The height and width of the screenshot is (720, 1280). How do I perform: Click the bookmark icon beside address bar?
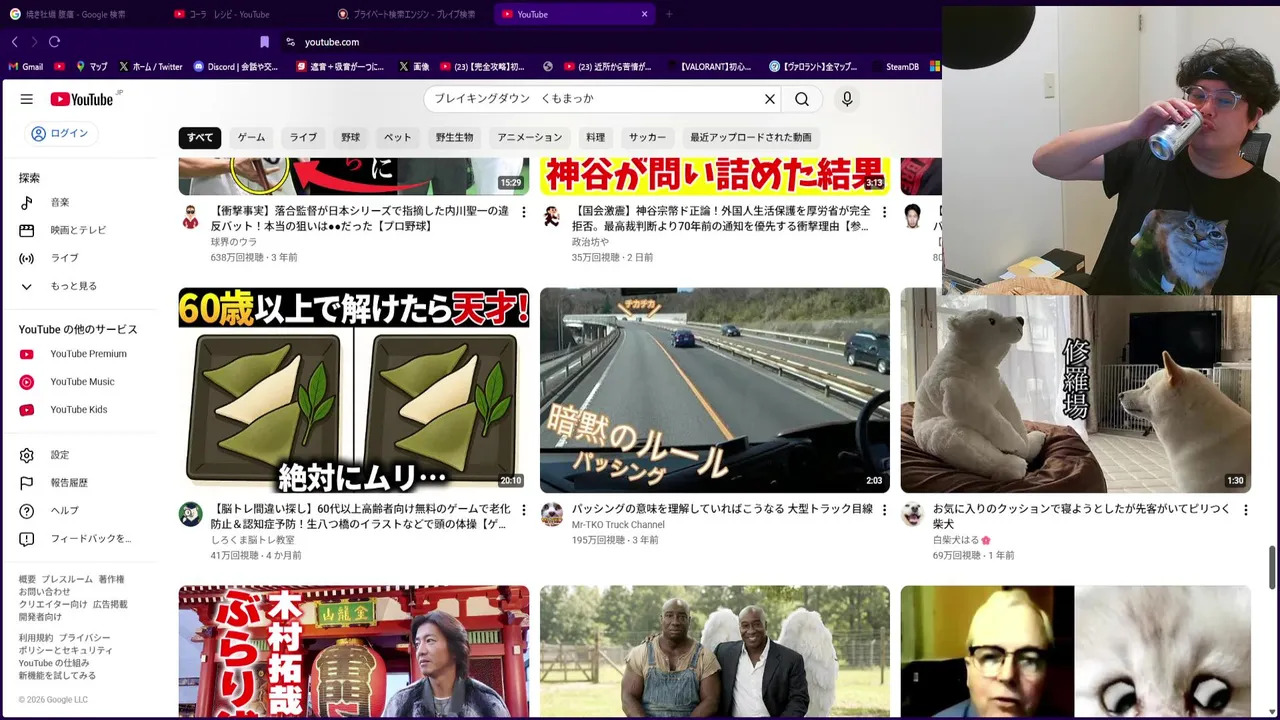pos(264,42)
